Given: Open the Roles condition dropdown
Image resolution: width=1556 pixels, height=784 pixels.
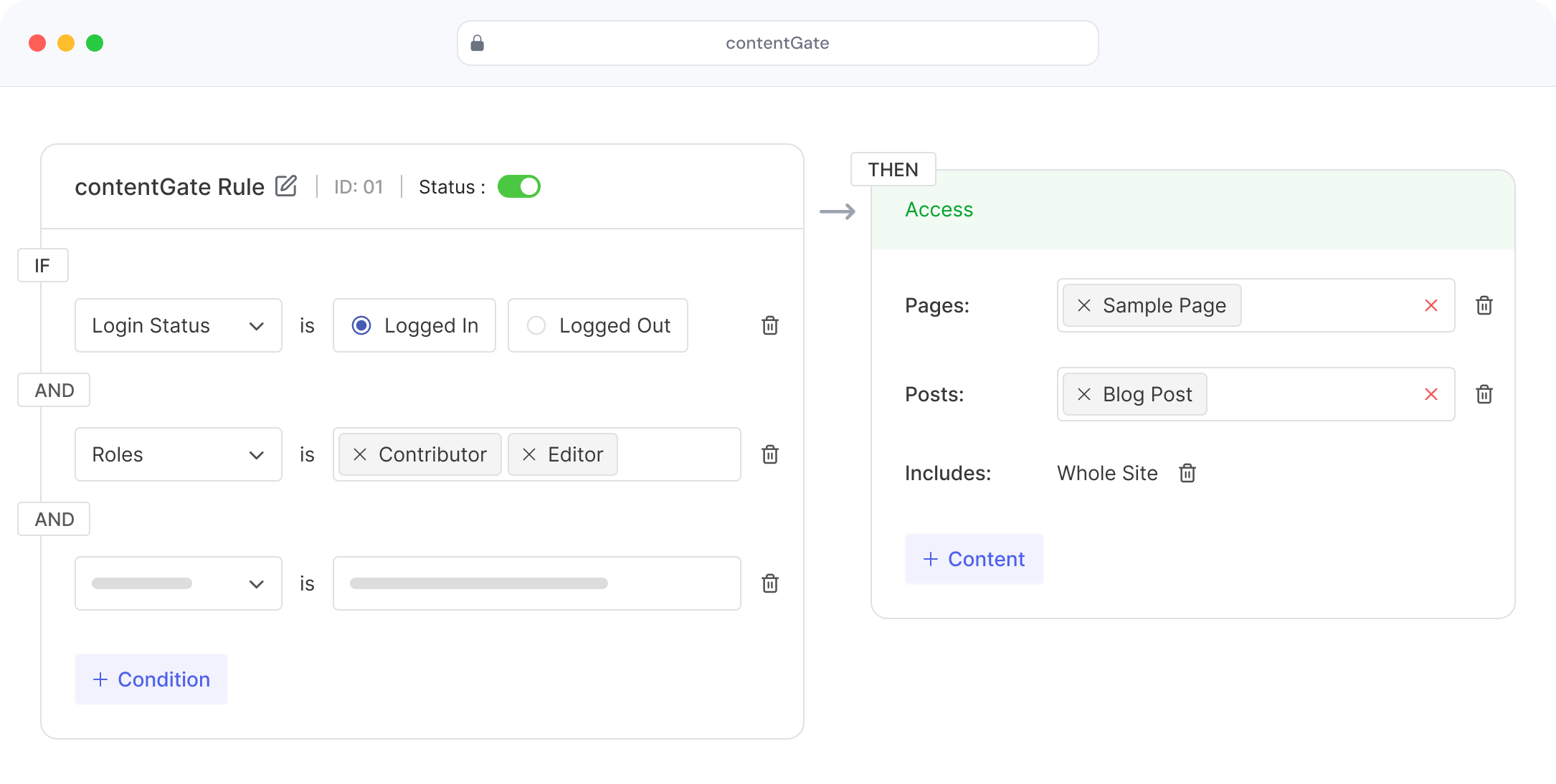Looking at the screenshot, I should (x=178, y=454).
